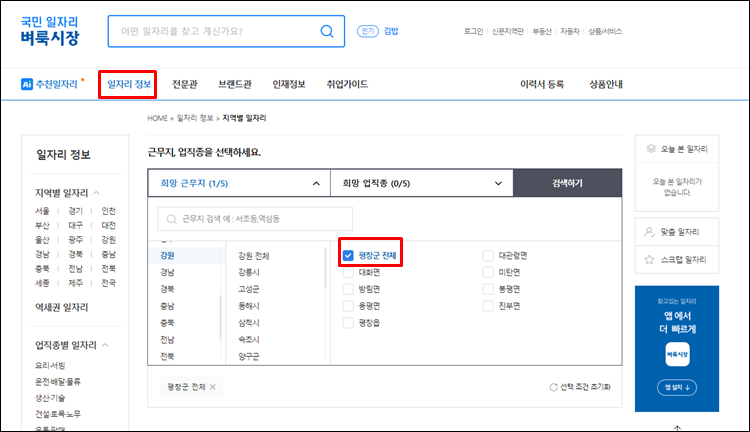
Task: Go to 이력서 등록
Action: pyautogui.click(x=542, y=84)
